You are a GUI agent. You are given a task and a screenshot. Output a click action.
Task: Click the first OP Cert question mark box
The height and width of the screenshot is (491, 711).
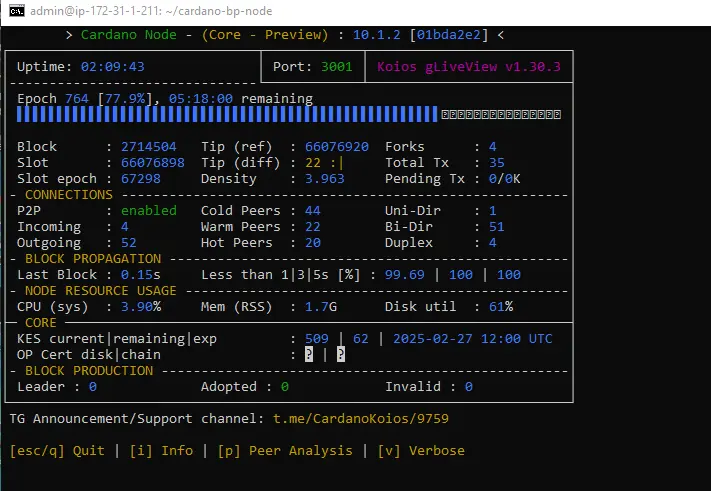coord(309,354)
